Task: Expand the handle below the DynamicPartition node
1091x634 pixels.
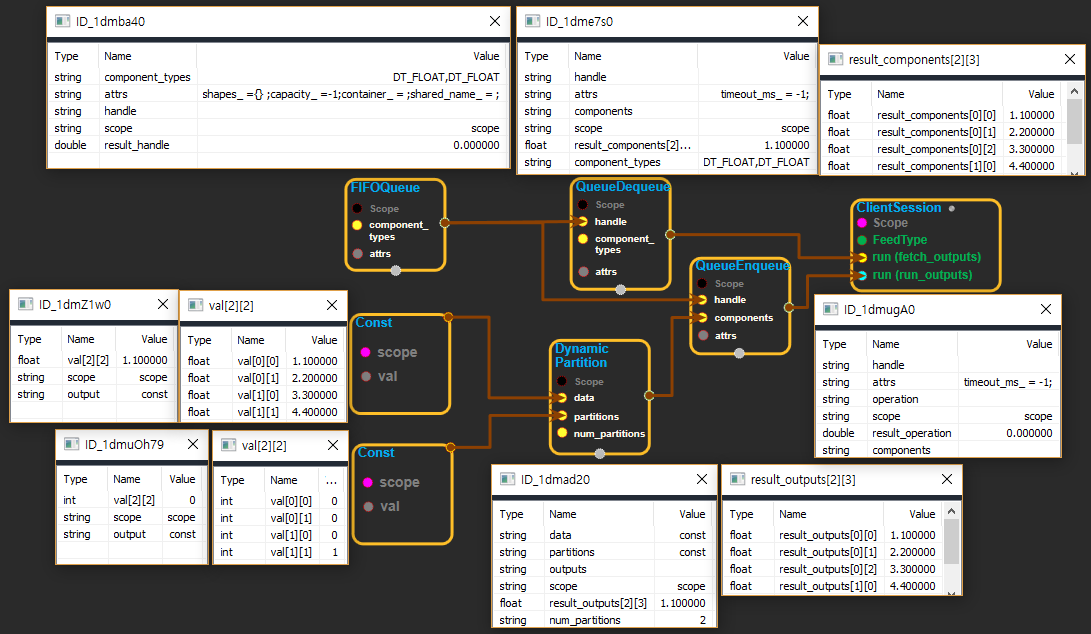Action: pyautogui.click(x=599, y=453)
